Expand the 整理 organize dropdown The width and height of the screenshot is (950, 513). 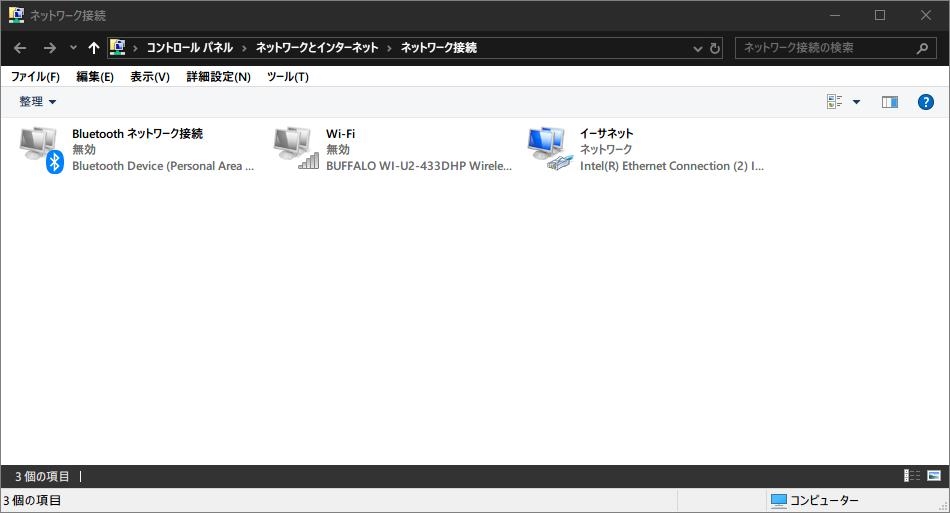38,102
